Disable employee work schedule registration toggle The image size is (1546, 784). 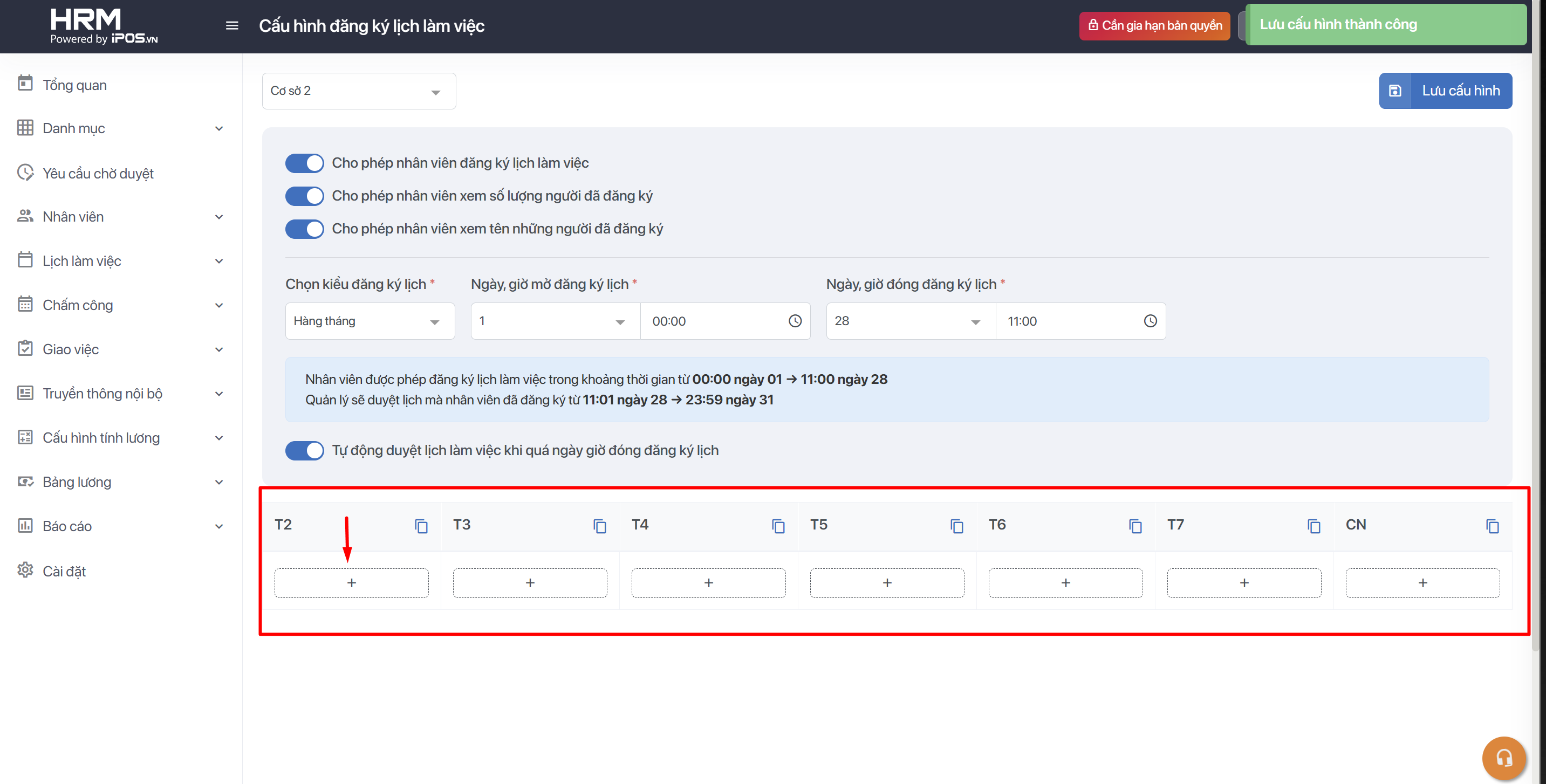point(304,163)
